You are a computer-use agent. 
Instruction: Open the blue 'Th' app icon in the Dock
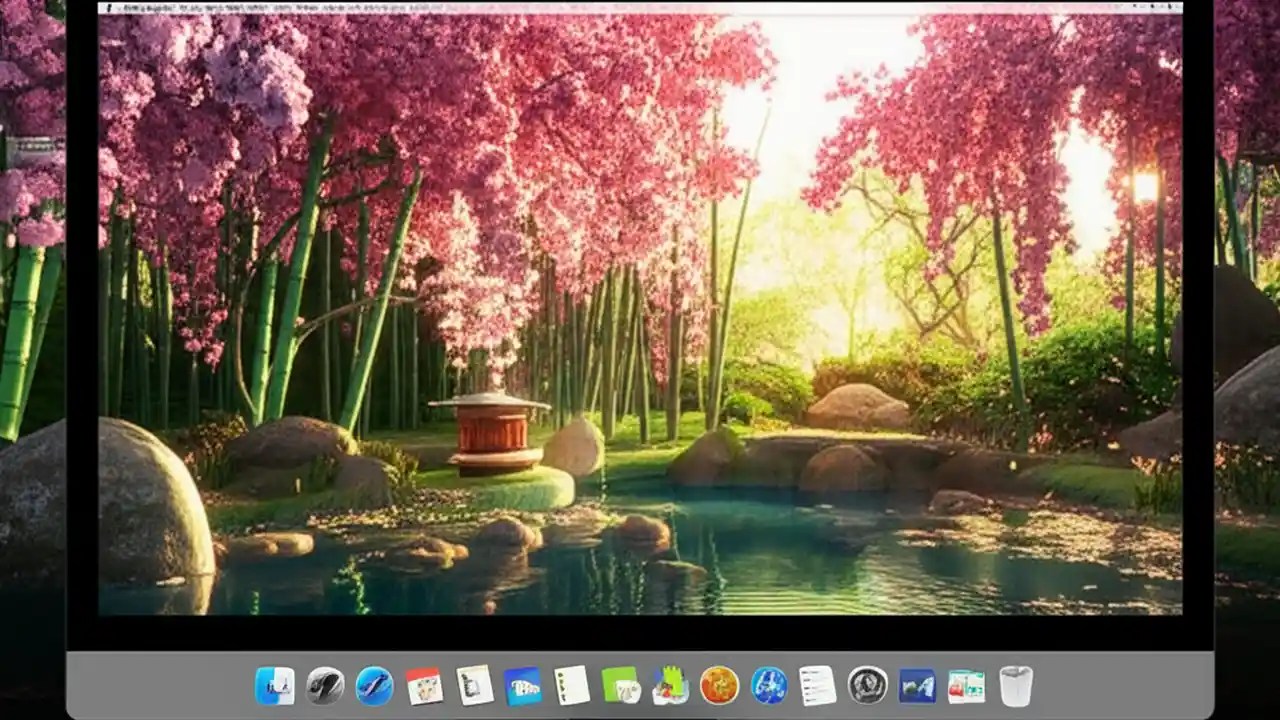520,686
